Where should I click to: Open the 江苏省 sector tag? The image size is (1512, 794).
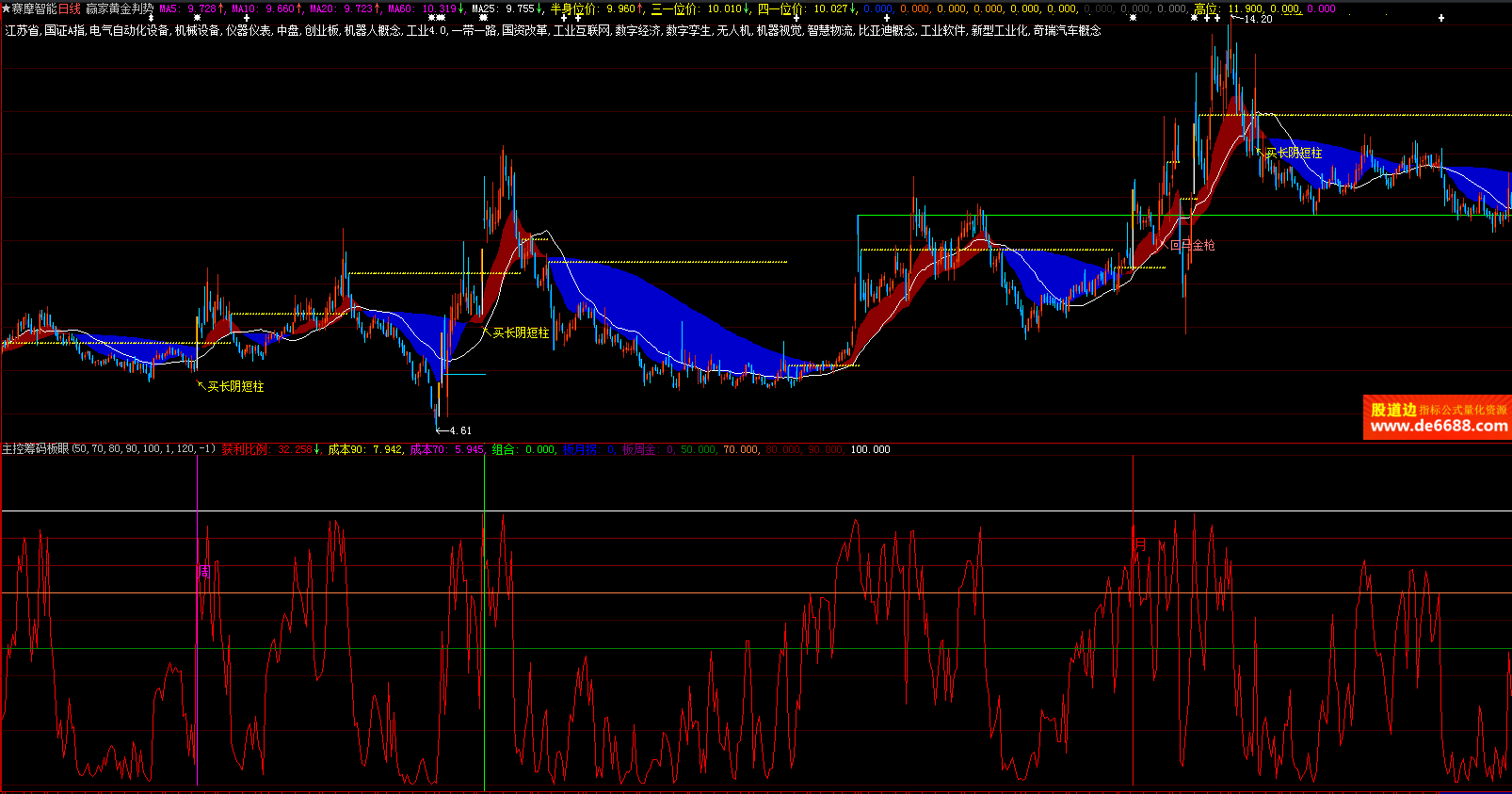coord(22,30)
